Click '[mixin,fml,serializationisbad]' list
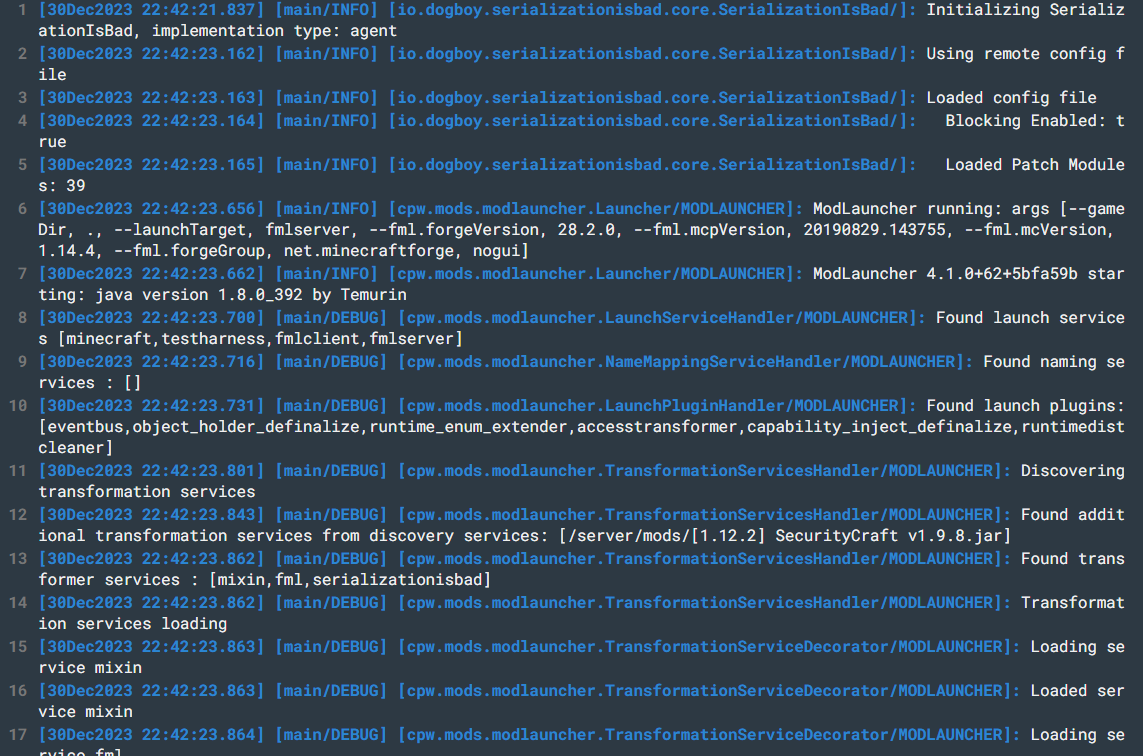This screenshot has height=756, width=1143. click(350, 580)
